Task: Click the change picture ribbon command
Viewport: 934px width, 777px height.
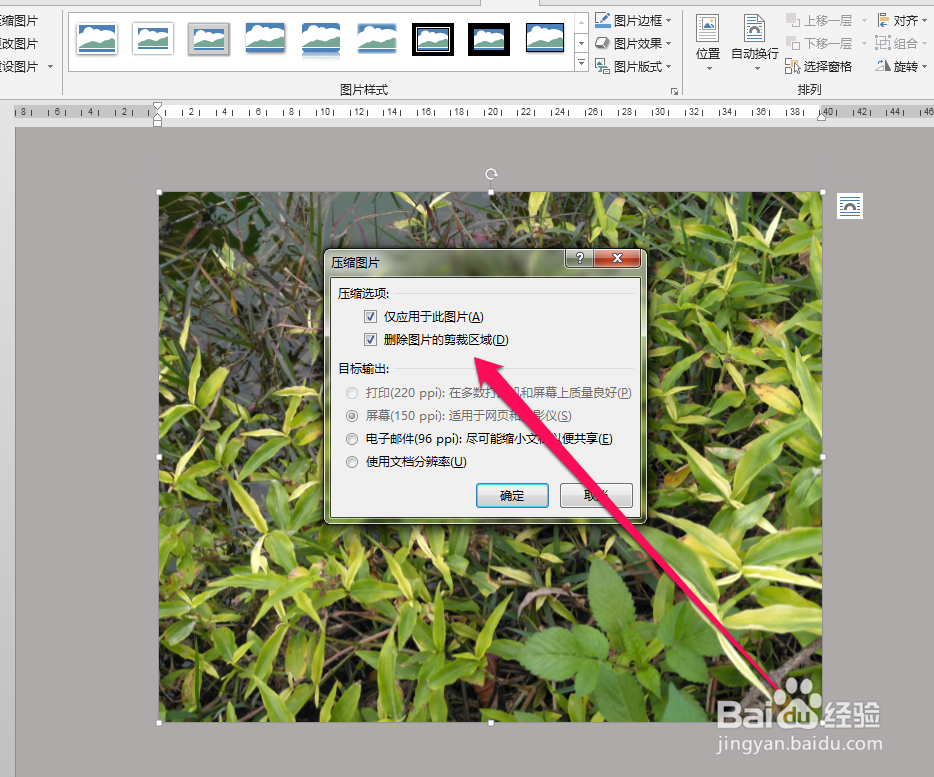Action: pyautogui.click(x=18, y=43)
